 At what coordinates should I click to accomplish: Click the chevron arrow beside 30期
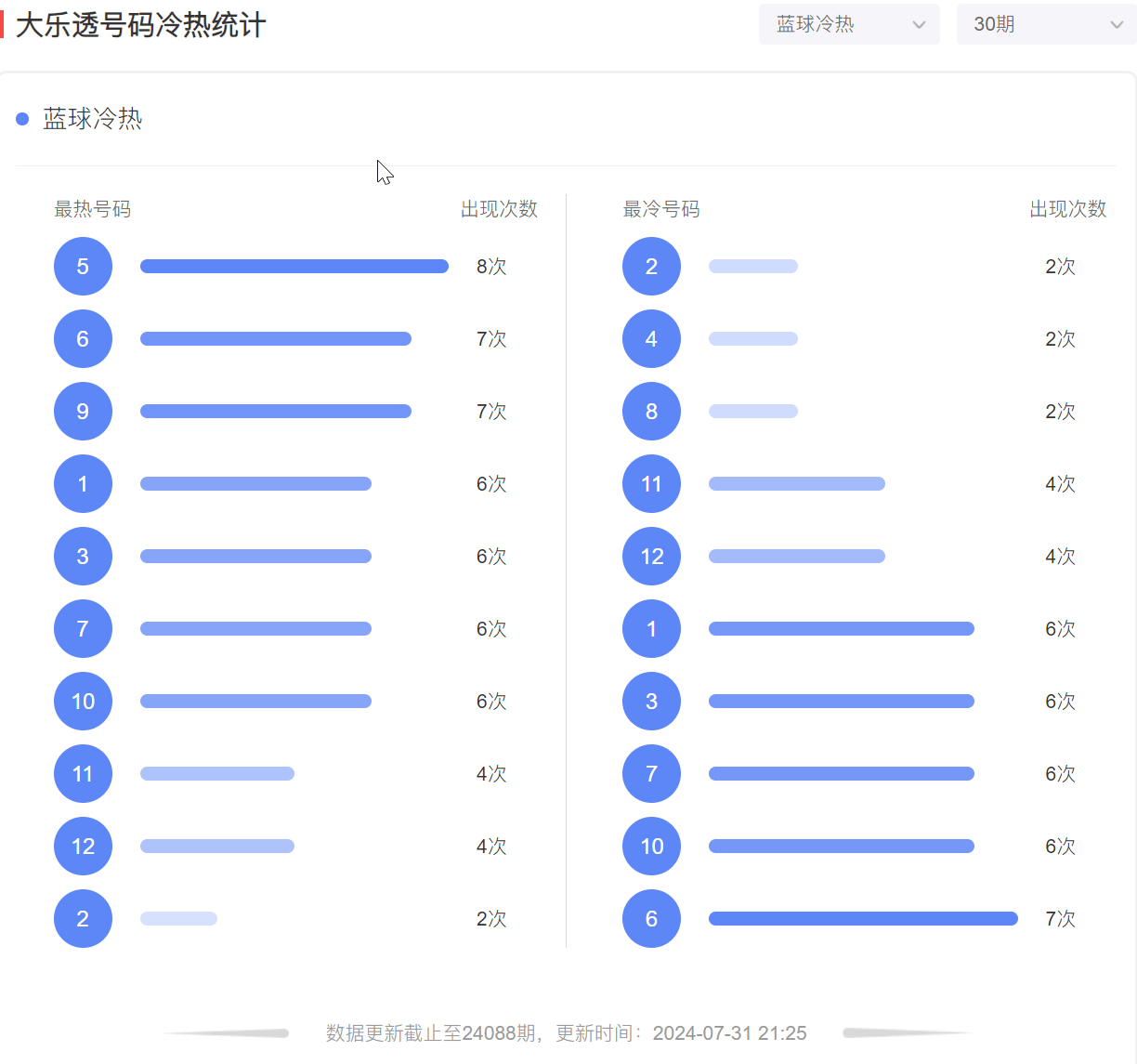1117,25
